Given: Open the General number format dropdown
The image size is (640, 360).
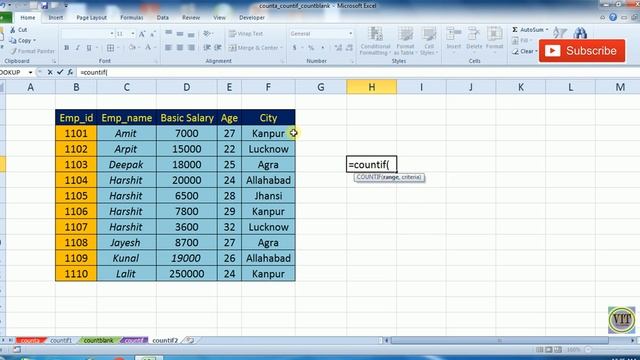Looking at the screenshot, I should click(x=350, y=34).
